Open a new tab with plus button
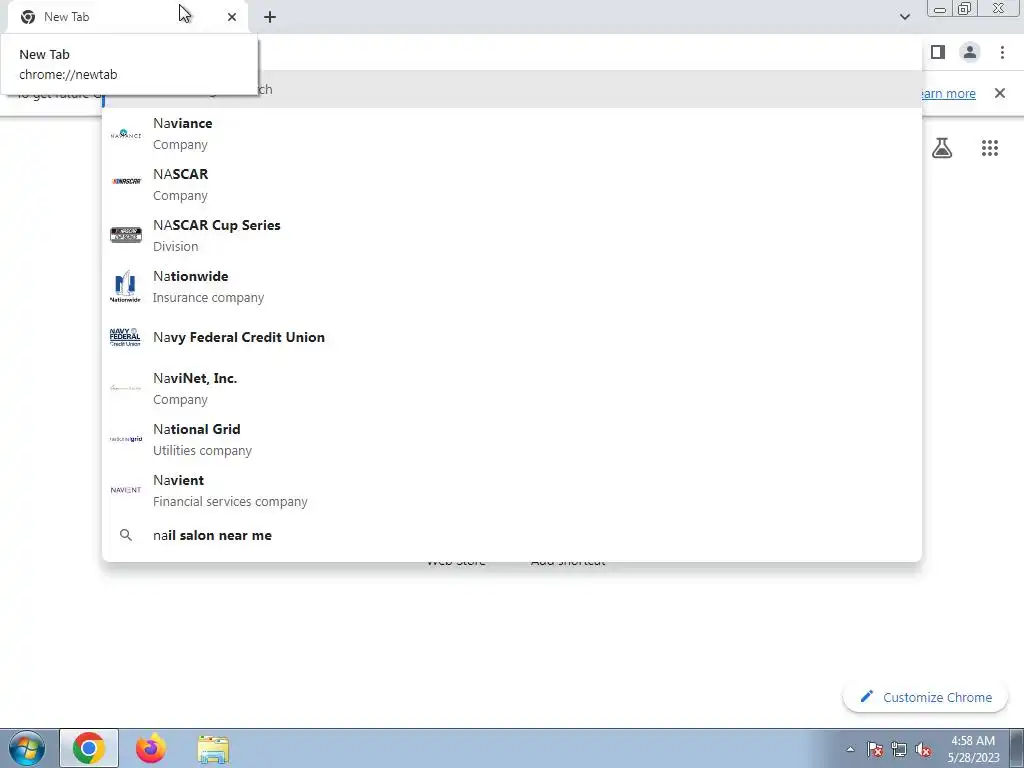This screenshot has height=768, width=1024. 270,17
